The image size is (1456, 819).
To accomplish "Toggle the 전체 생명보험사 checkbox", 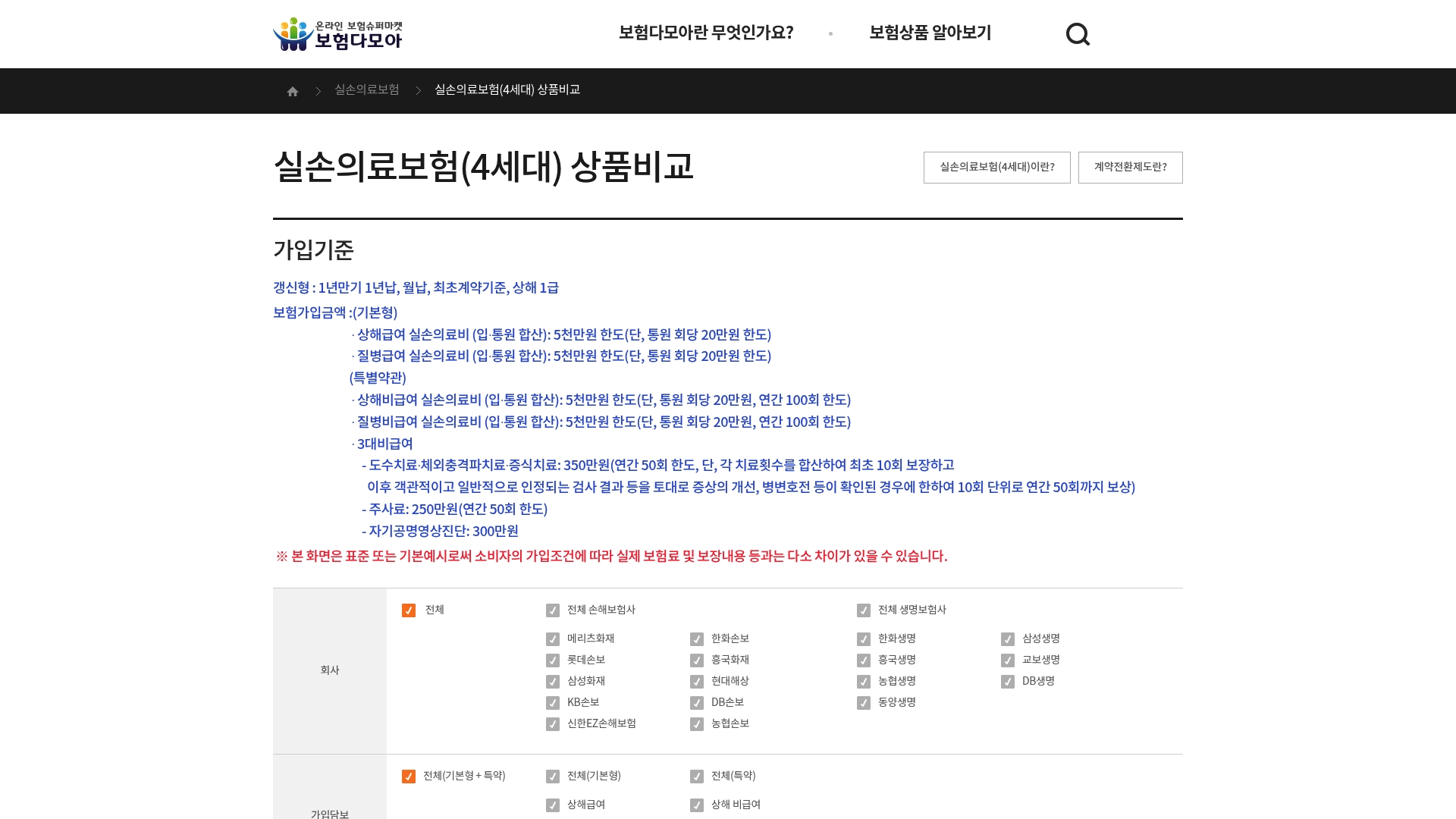I will [x=863, y=610].
